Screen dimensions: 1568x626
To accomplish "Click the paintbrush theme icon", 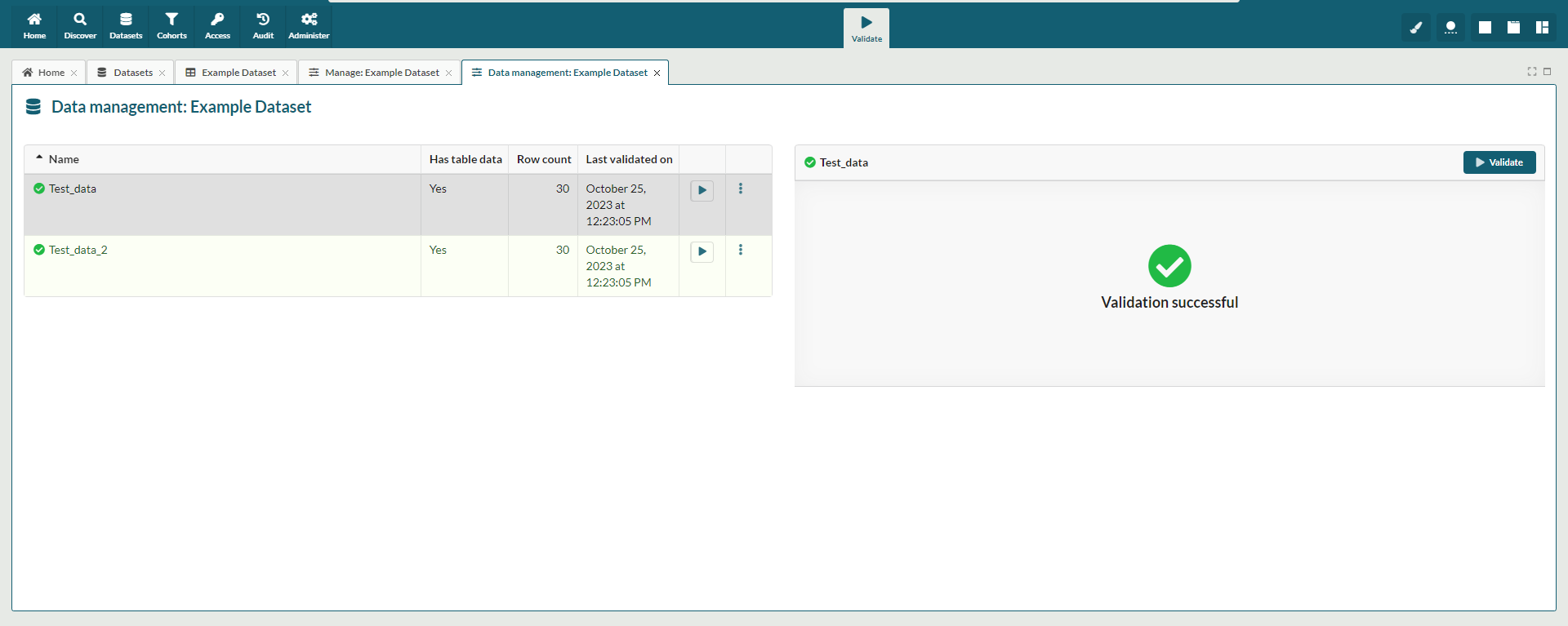I will click(1416, 28).
